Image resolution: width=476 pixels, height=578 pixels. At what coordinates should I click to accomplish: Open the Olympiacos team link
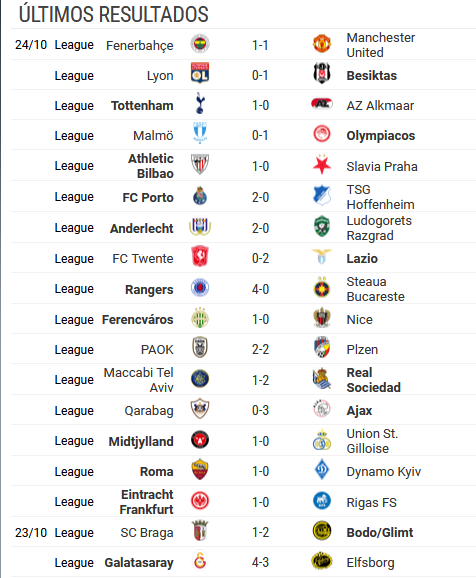point(381,136)
